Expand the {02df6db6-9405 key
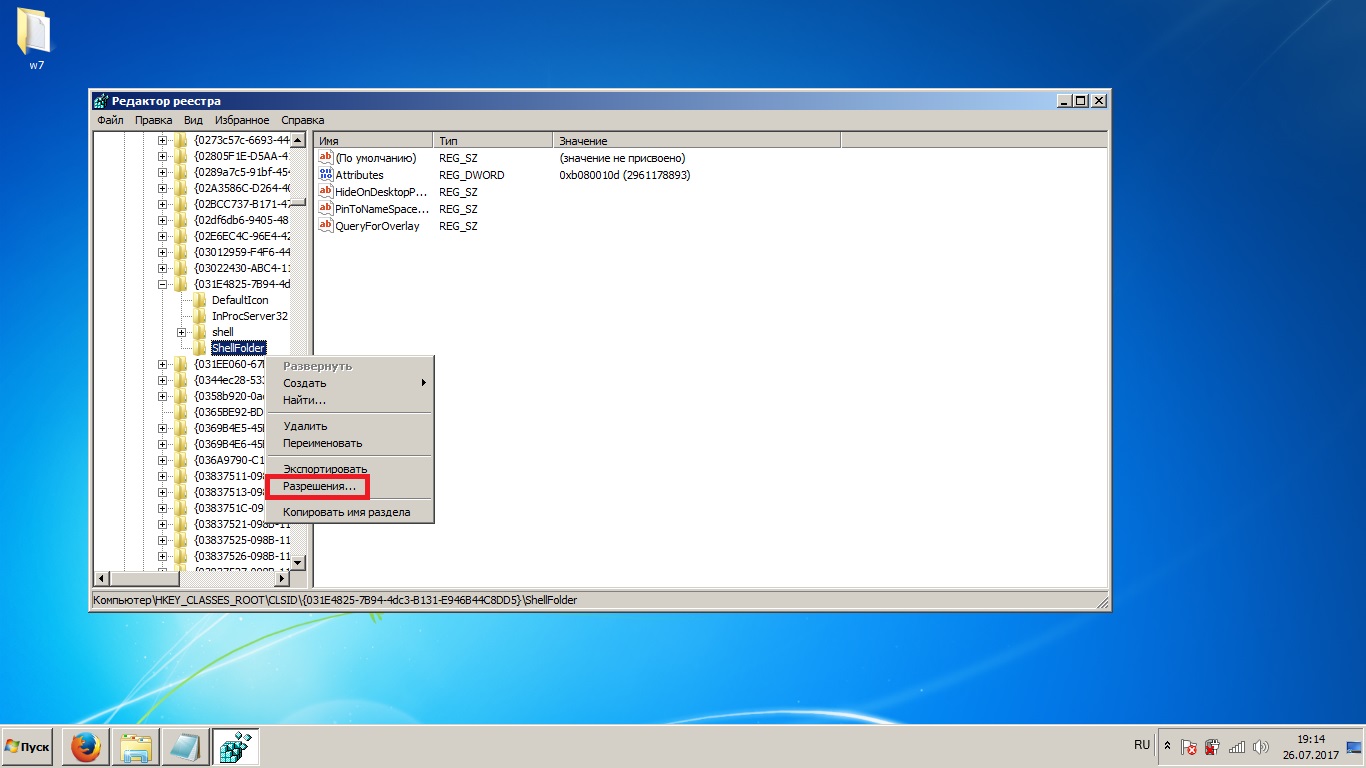This screenshot has height=768, width=1366. pos(162,220)
